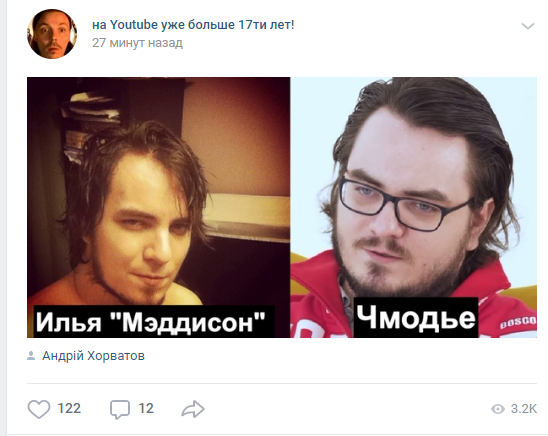Click the 3.2K views counter
Viewport: 548px width, 436px height.
524,409
